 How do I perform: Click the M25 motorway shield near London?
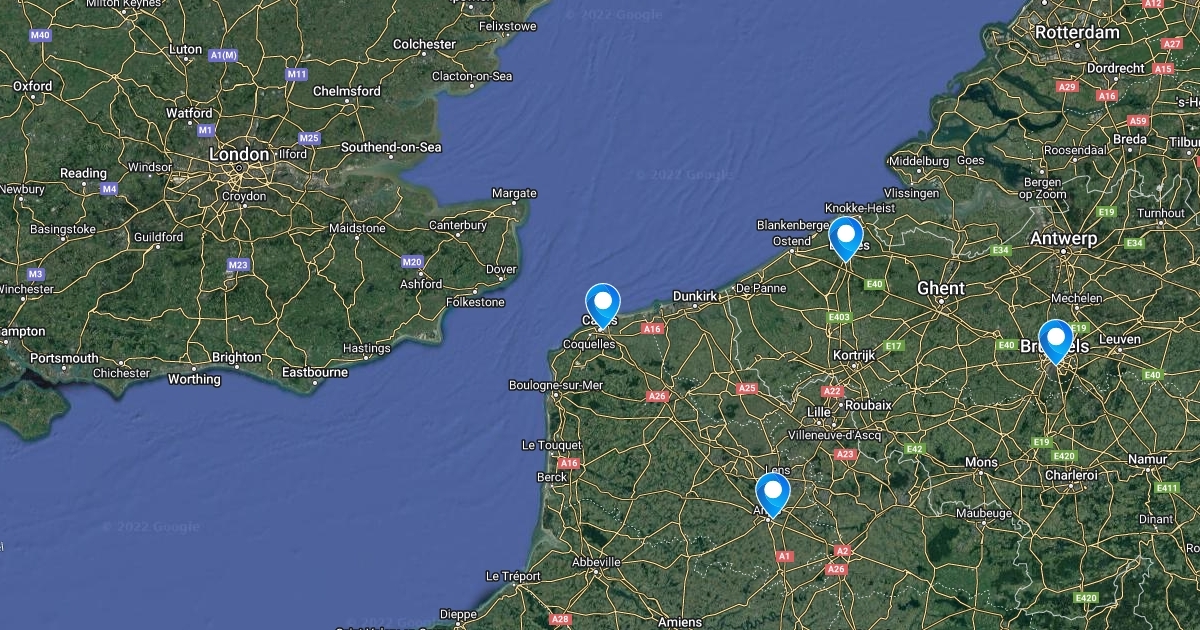click(309, 139)
